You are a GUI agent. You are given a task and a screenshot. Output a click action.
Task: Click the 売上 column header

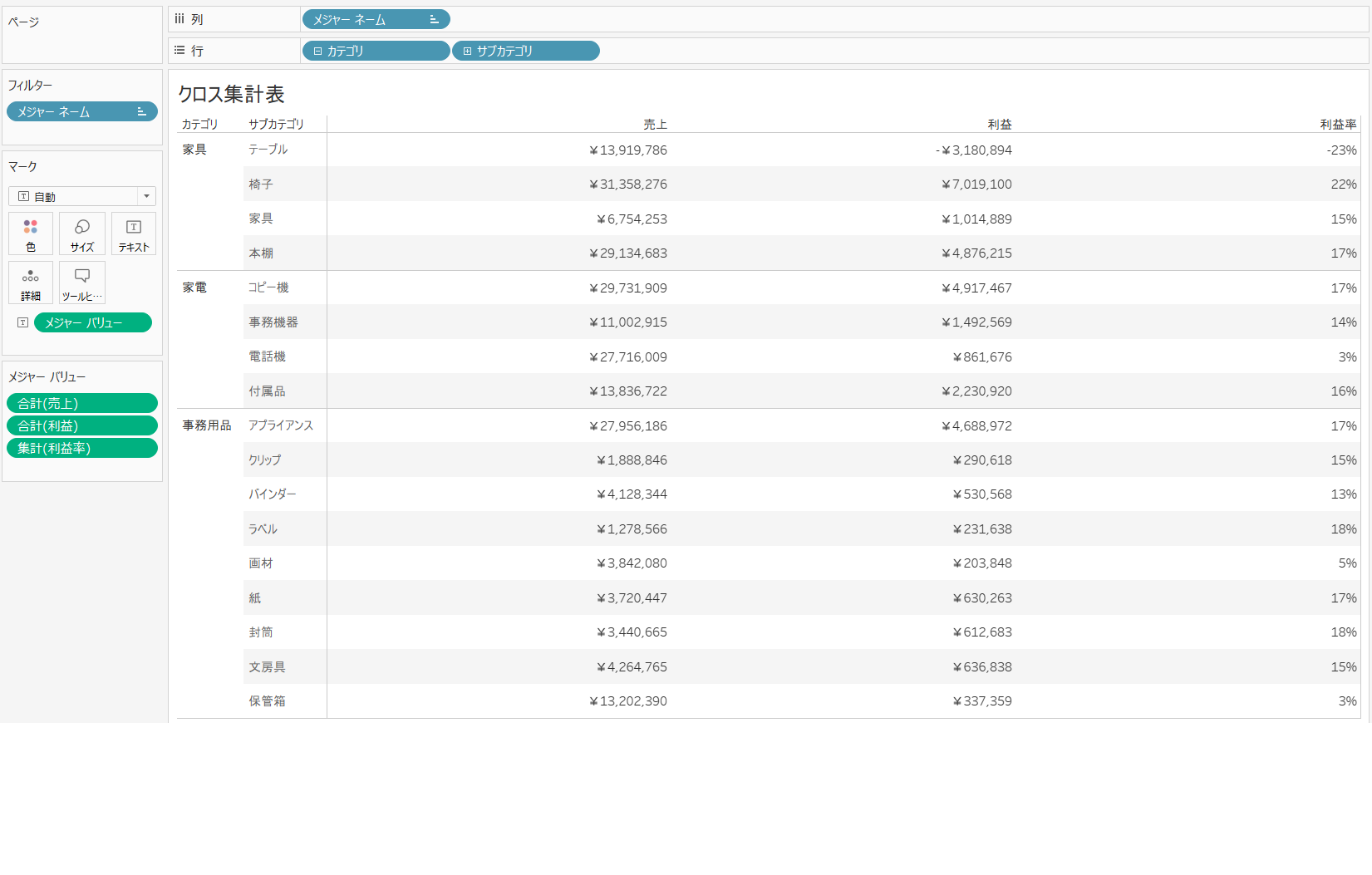(655, 124)
